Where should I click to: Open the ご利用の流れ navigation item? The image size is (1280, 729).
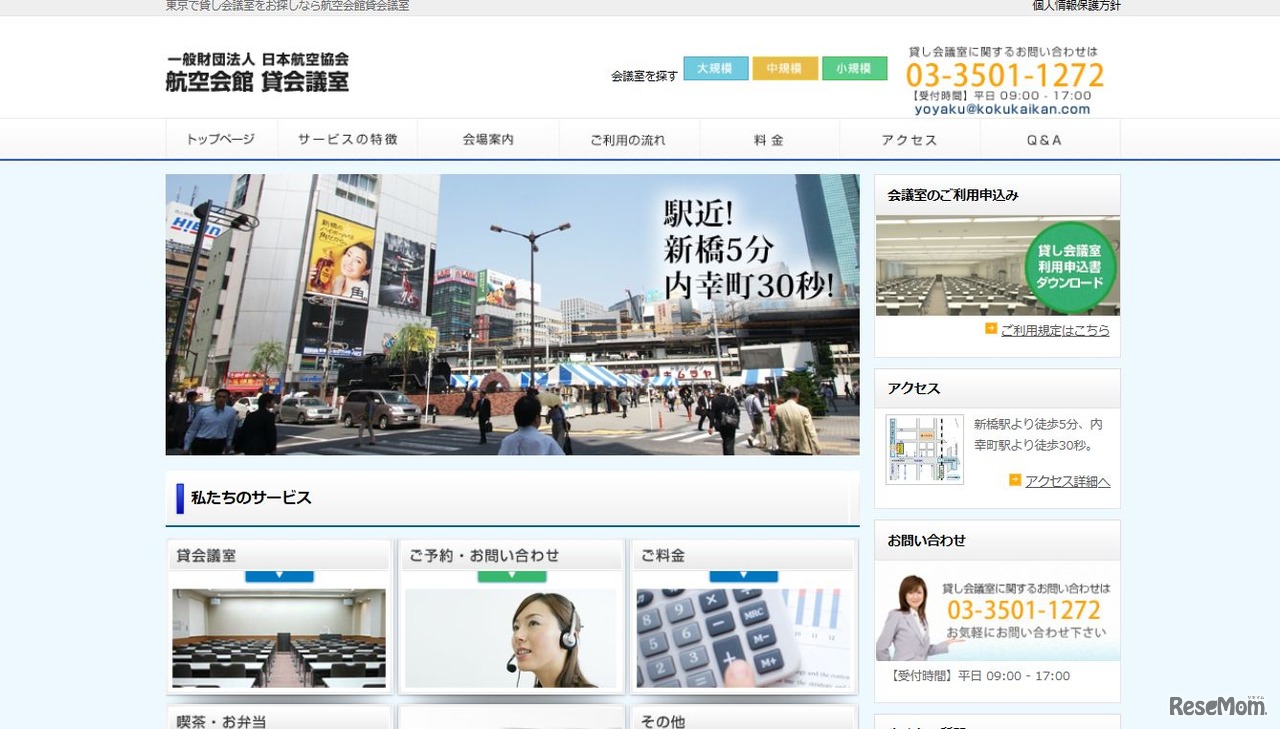[628, 140]
